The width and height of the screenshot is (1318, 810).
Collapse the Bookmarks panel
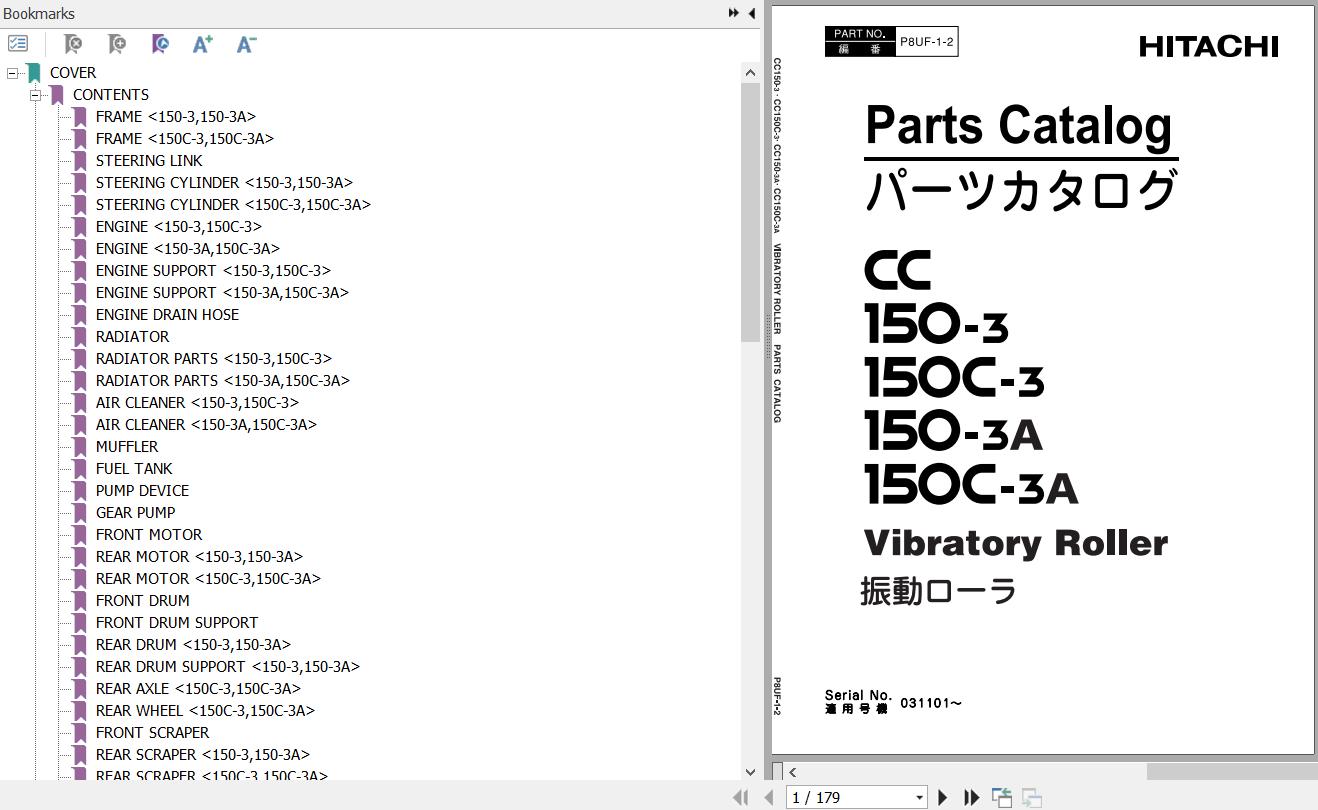(x=751, y=13)
